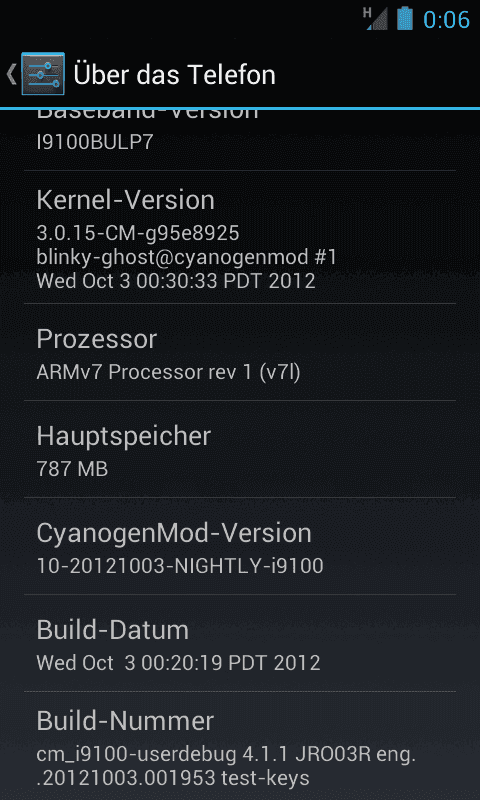Tap the 787 MB memory value
This screenshot has height=800, width=480.
click(72, 469)
